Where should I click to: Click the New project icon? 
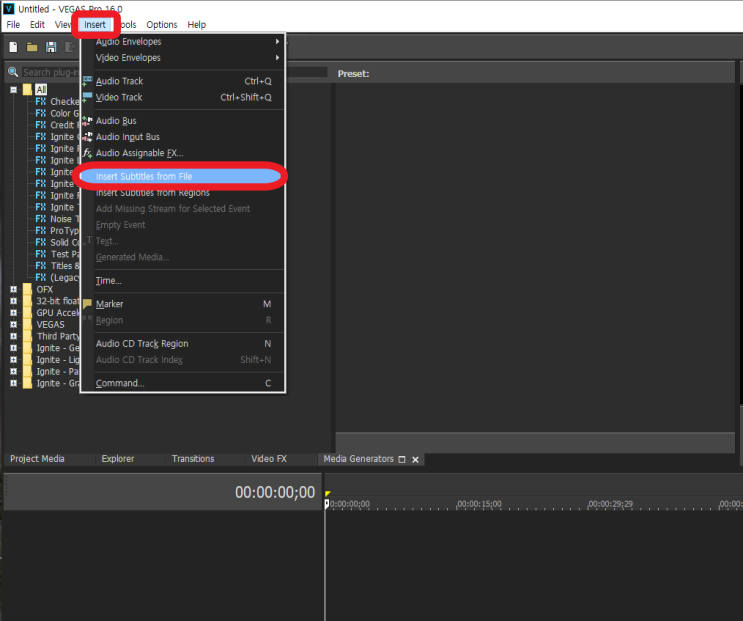[13, 47]
